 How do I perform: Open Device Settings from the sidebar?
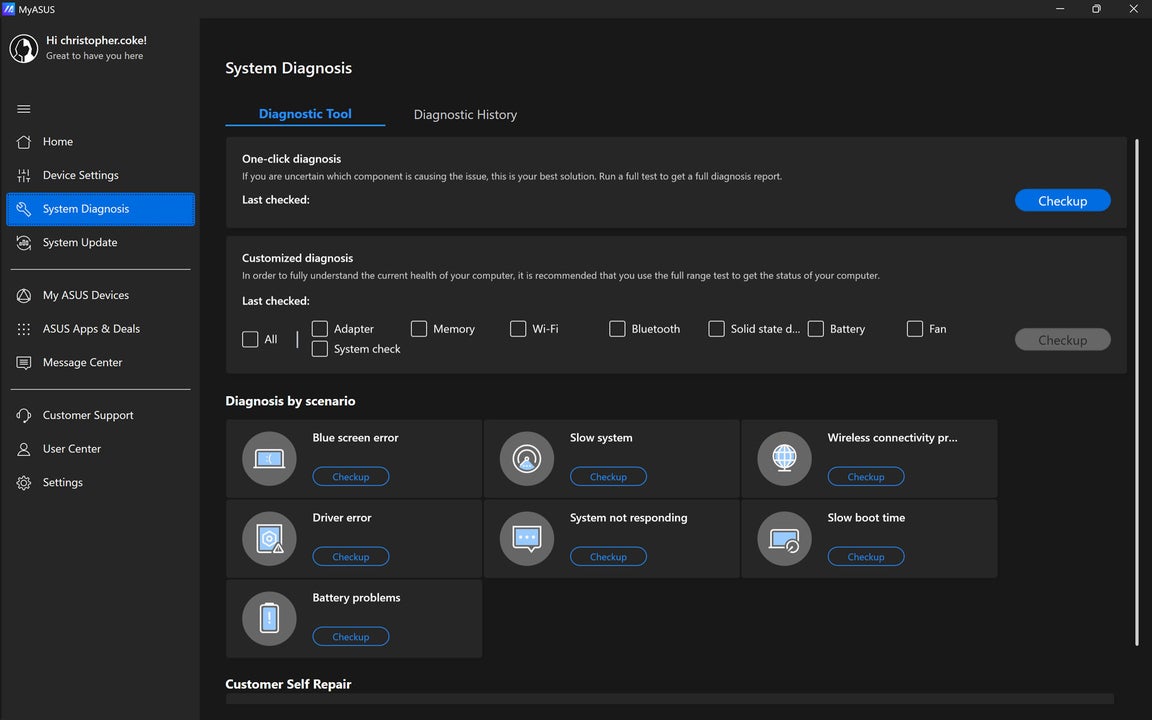80,176
